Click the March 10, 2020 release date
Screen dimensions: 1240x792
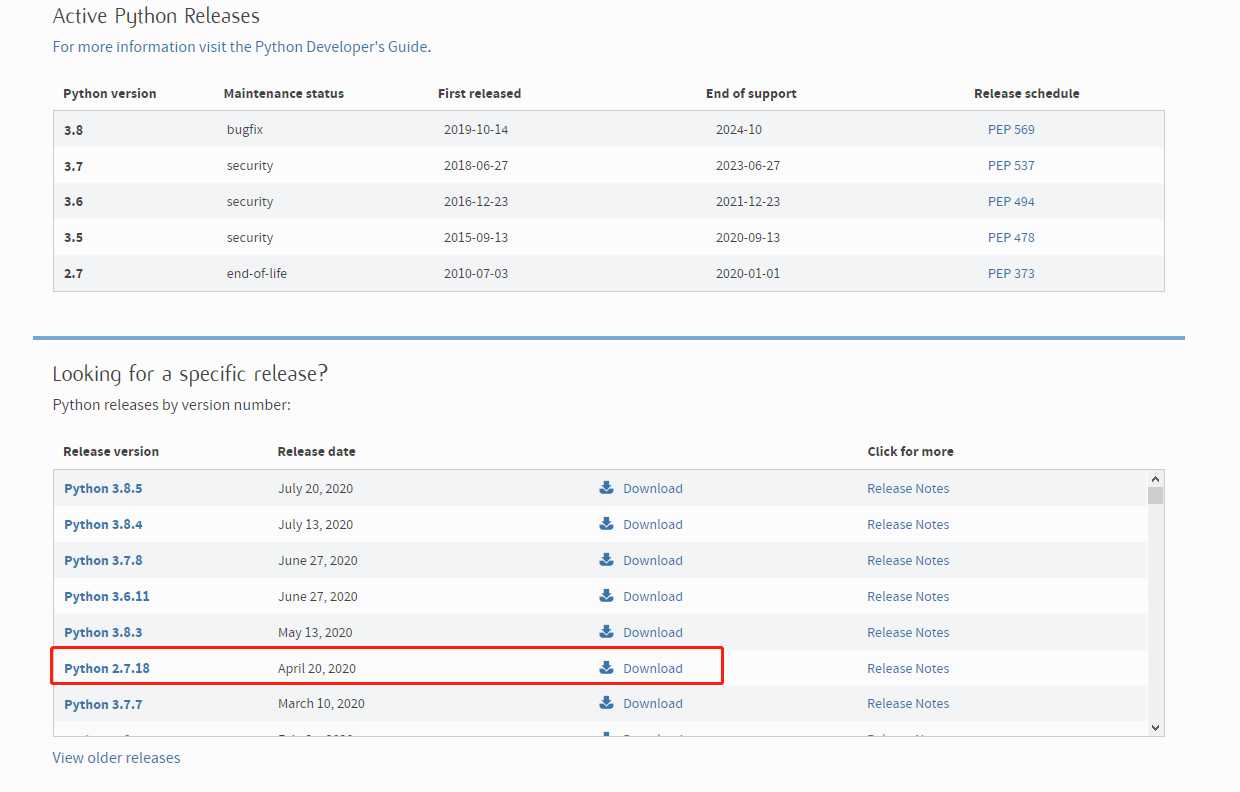(x=321, y=704)
